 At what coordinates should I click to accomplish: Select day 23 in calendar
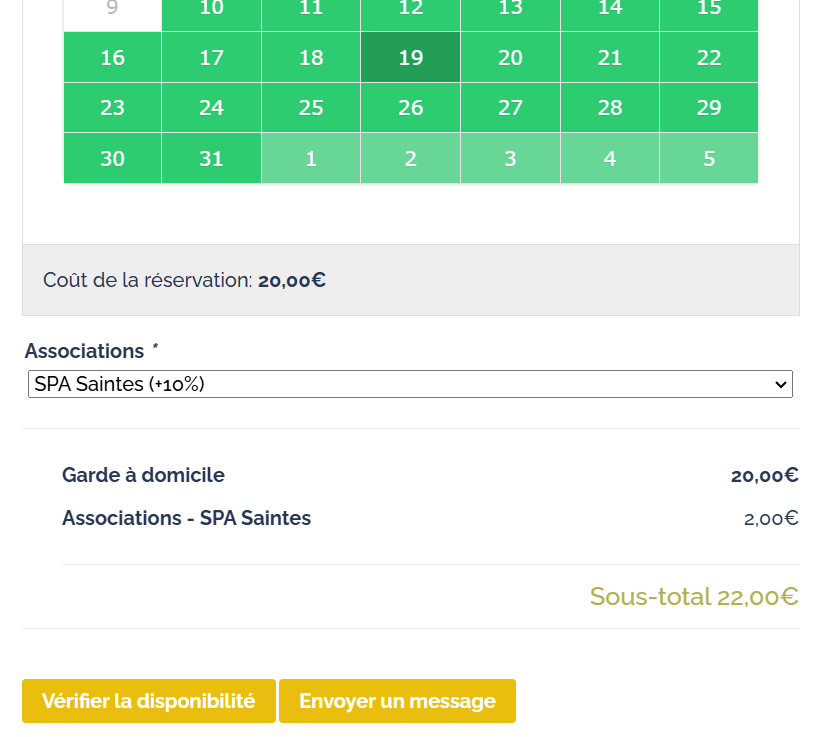point(113,108)
